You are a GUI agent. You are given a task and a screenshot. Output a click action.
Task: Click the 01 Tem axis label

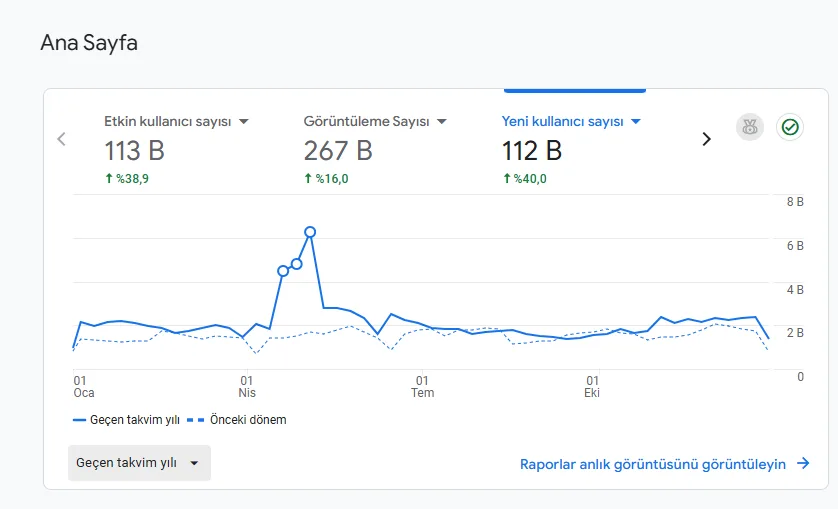[422, 387]
